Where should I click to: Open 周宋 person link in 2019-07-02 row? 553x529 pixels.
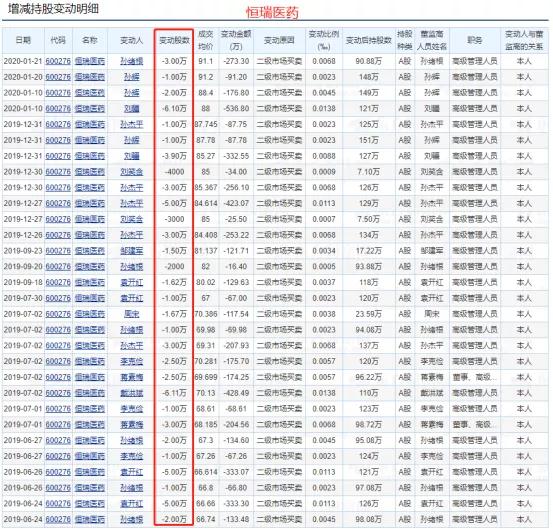(x=132, y=314)
